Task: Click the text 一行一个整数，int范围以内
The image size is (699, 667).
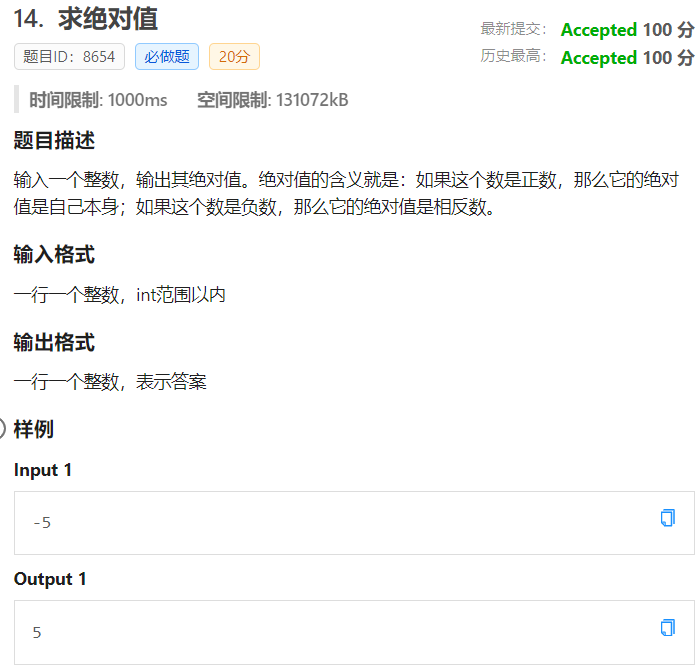Action: (x=119, y=295)
